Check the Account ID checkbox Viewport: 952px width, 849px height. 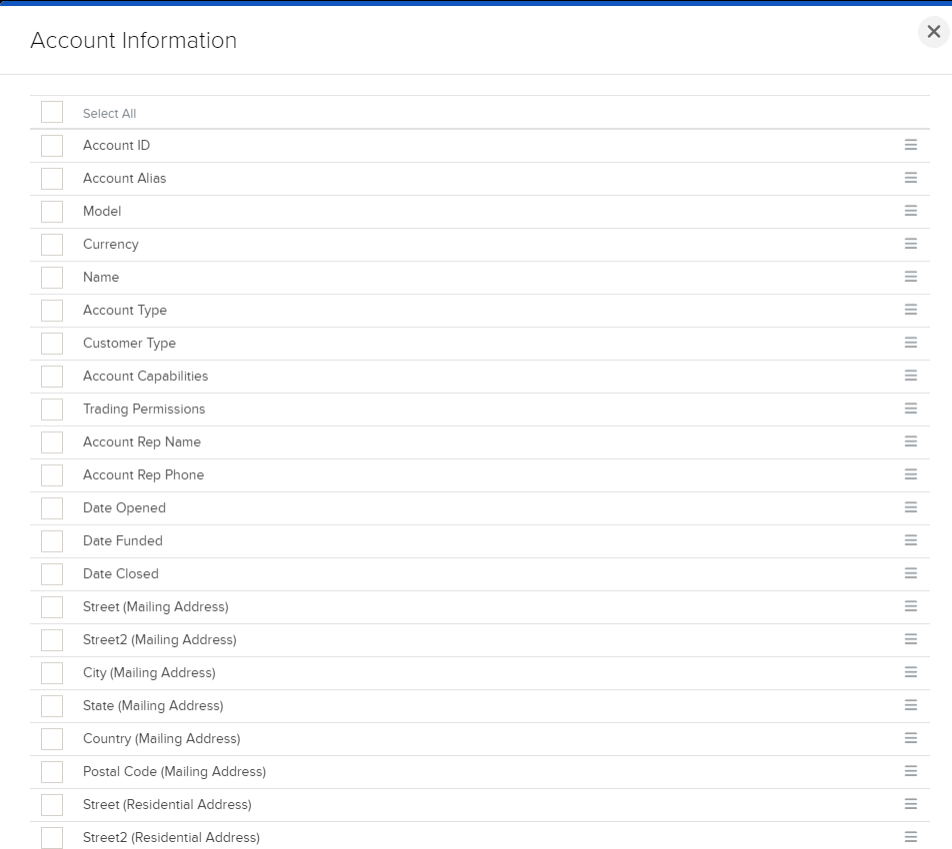(52, 146)
